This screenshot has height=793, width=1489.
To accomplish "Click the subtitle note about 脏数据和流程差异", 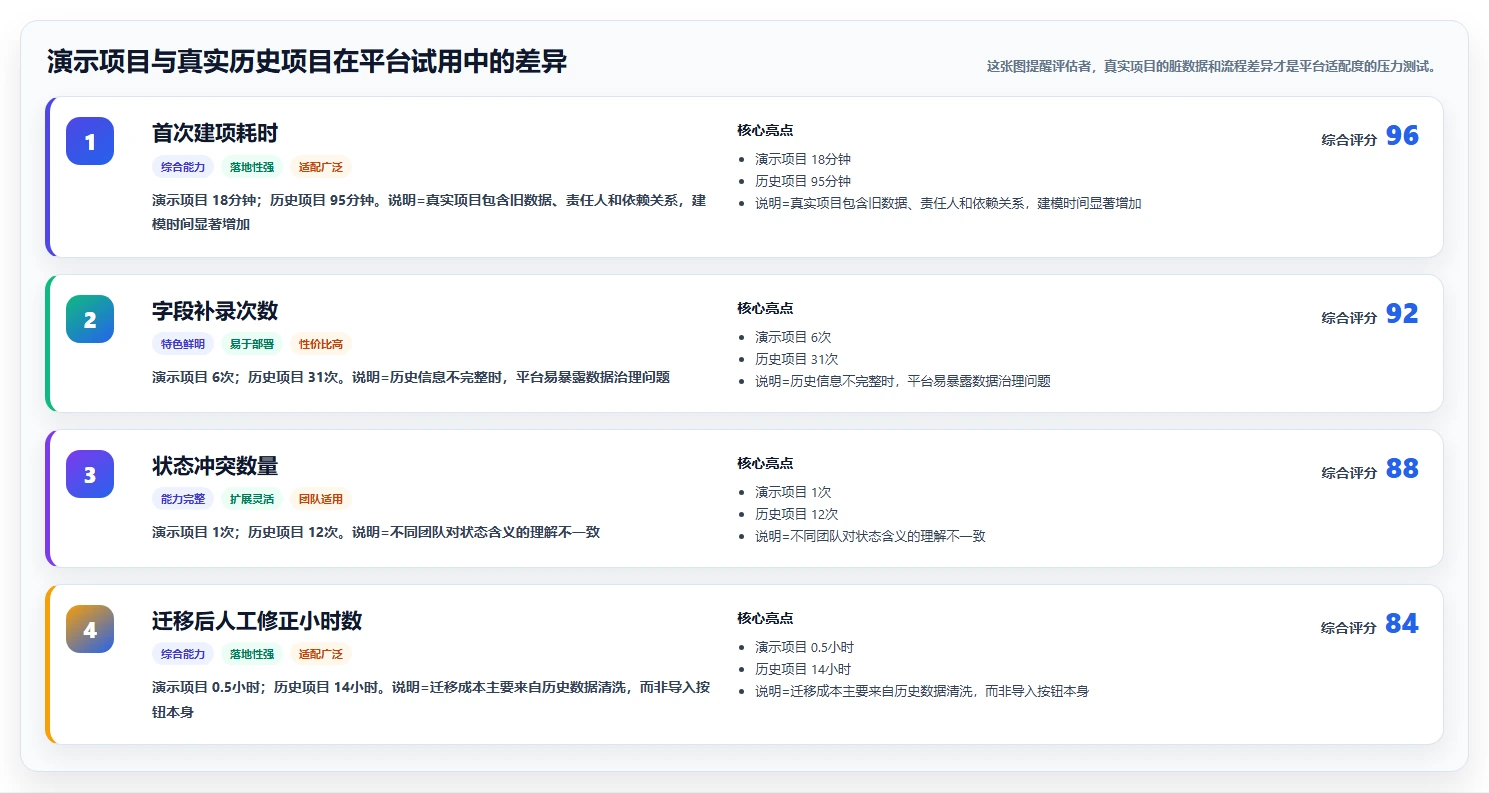I will click(x=1213, y=67).
